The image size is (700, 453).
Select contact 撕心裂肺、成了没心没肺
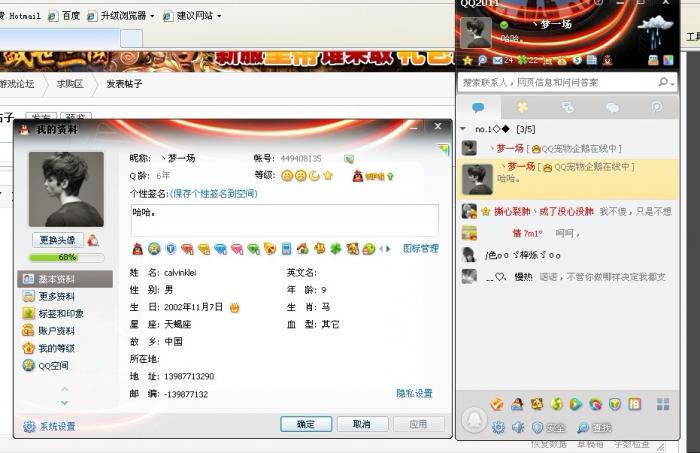(x=567, y=212)
